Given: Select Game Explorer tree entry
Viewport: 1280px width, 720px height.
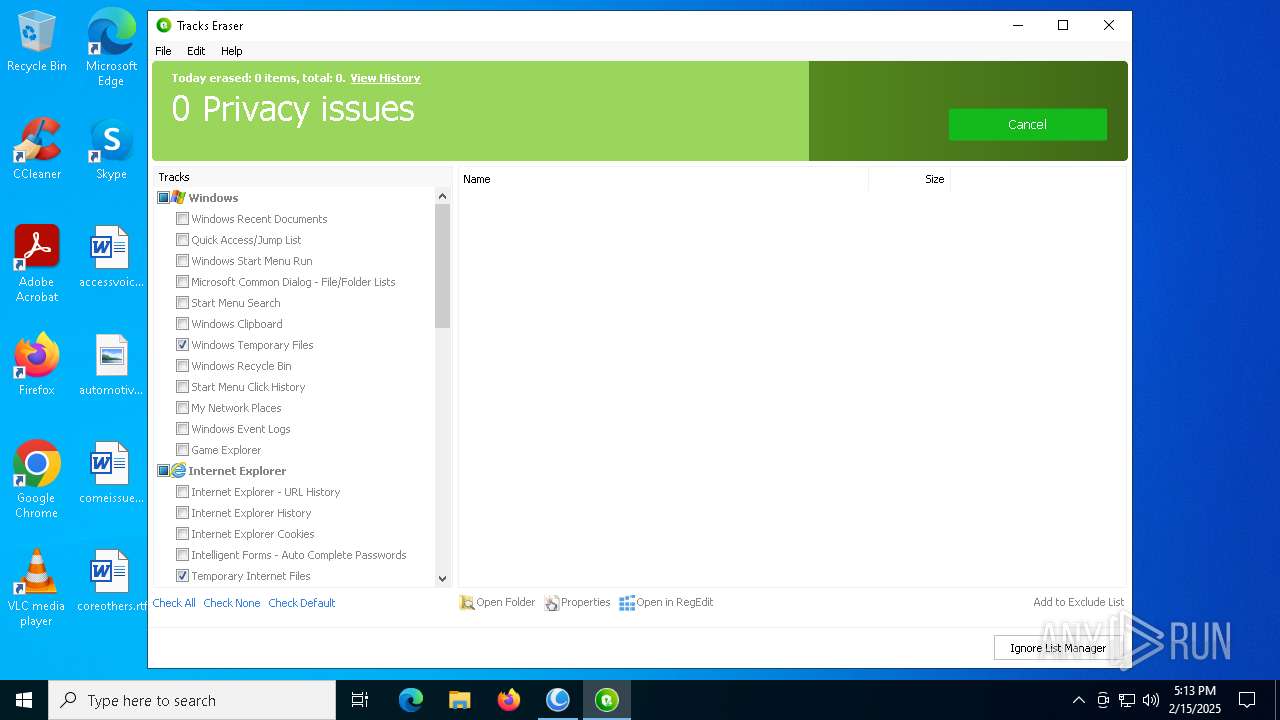Looking at the screenshot, I should click(226, 450).
